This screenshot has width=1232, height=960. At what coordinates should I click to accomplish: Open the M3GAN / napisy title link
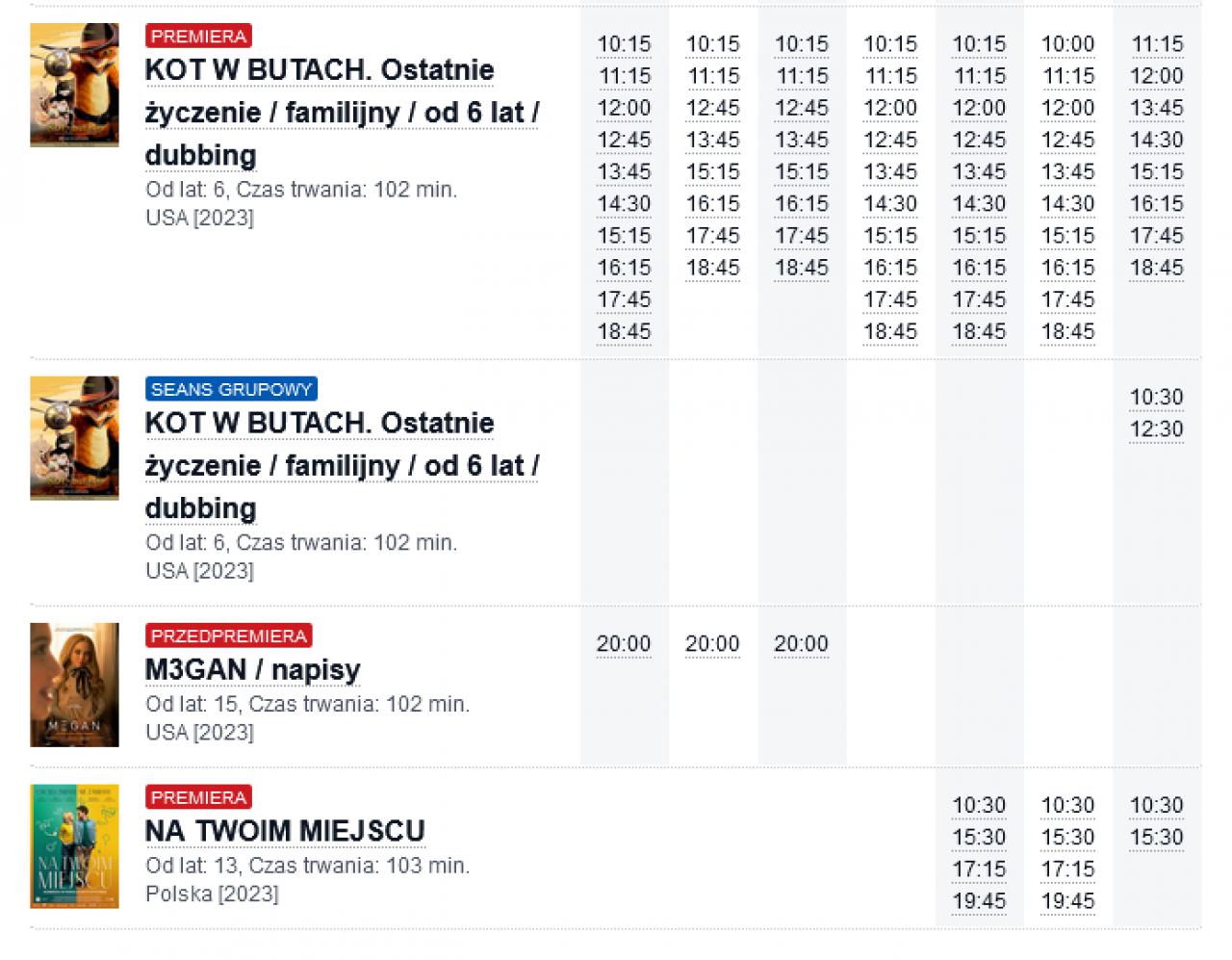tap(252, 669)
